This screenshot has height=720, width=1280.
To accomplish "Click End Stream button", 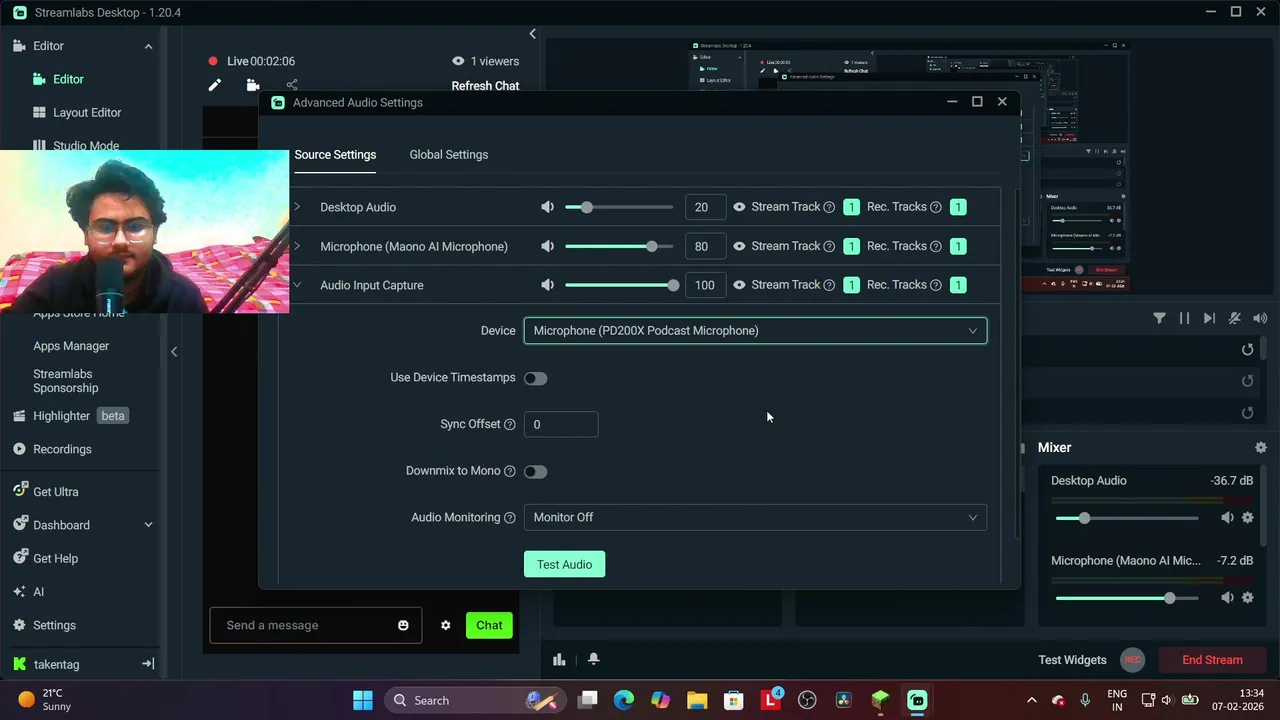I will [x=1212, y=660].
